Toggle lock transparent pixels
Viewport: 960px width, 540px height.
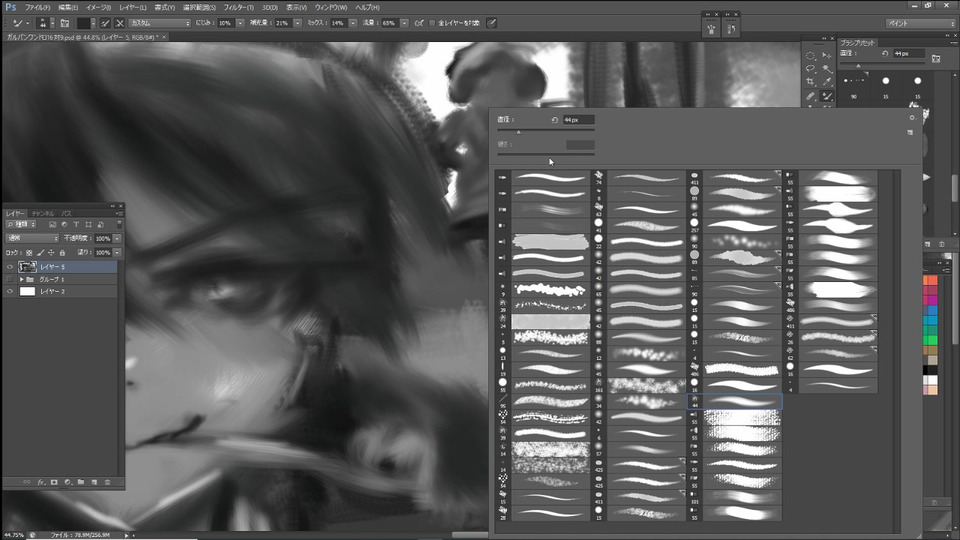(29, 253)
